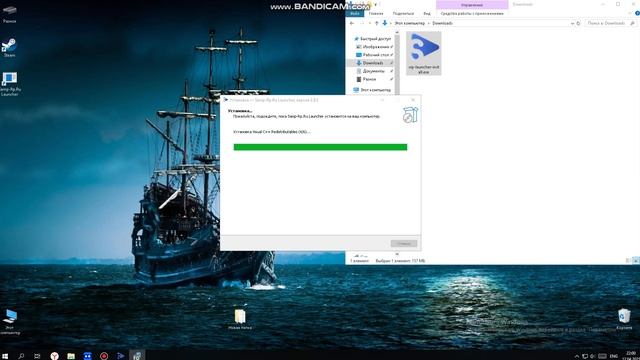
Task: Expand the Explorer ribbon chevron
Action: [630, 13]
